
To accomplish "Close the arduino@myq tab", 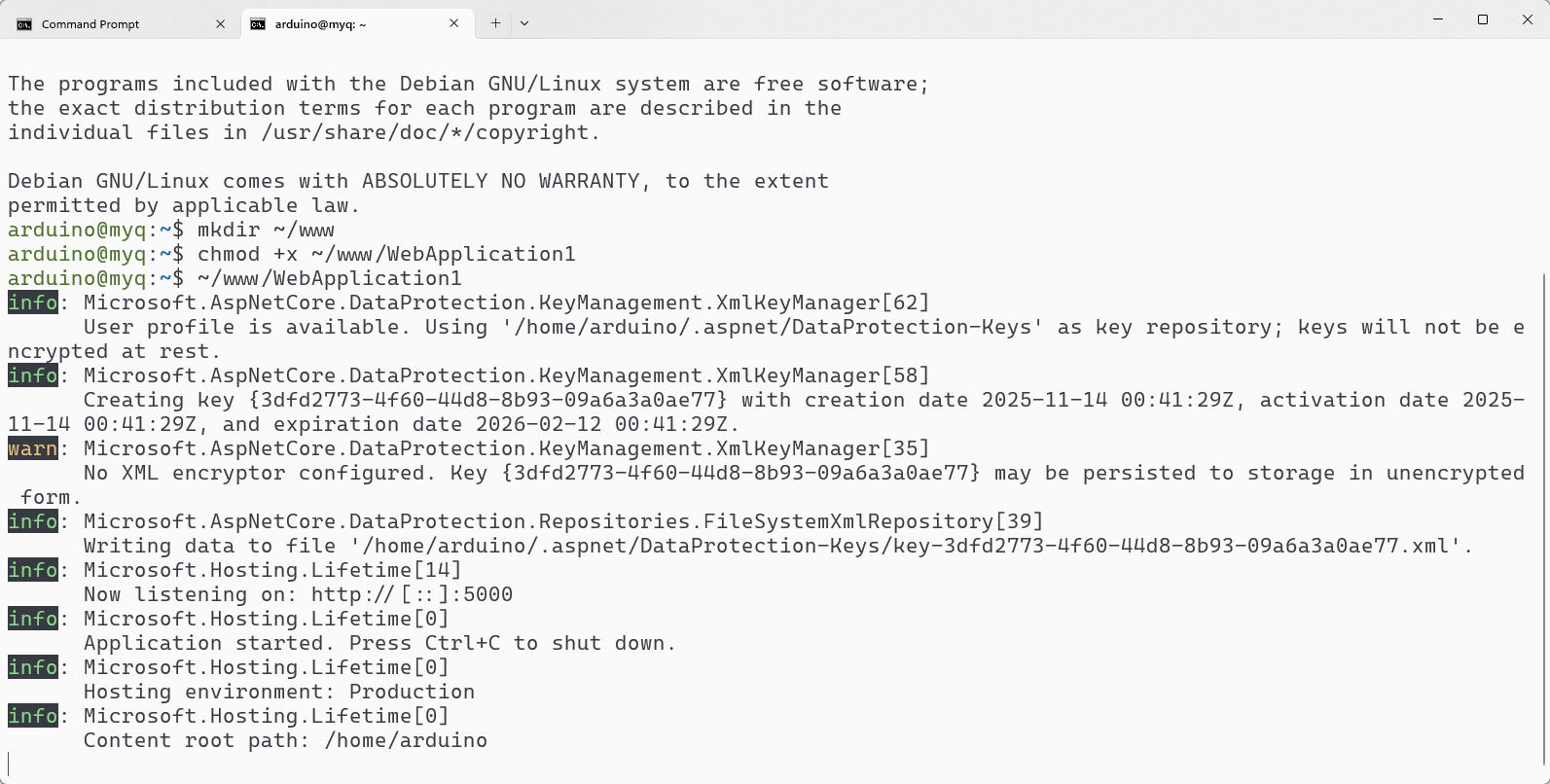I will [x=454, y=23].
